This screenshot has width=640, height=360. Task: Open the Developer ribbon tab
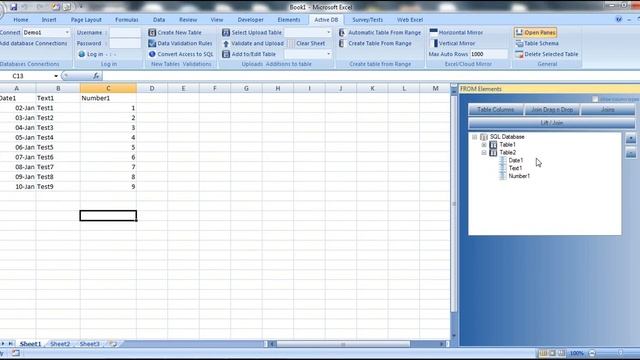point(251,20)
